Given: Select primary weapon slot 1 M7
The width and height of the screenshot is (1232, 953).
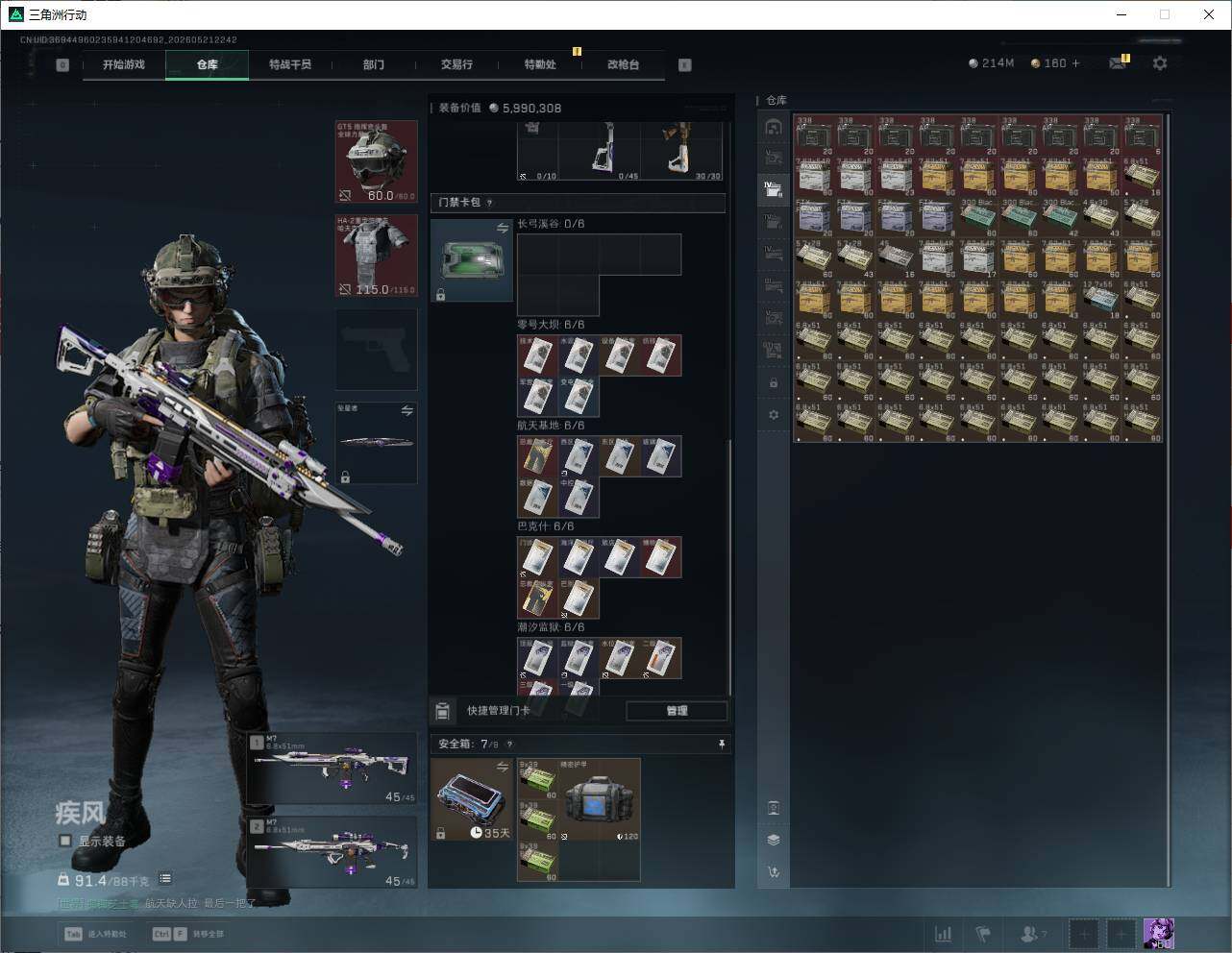Looking at the screenshot, I should [x=333, y=769].
